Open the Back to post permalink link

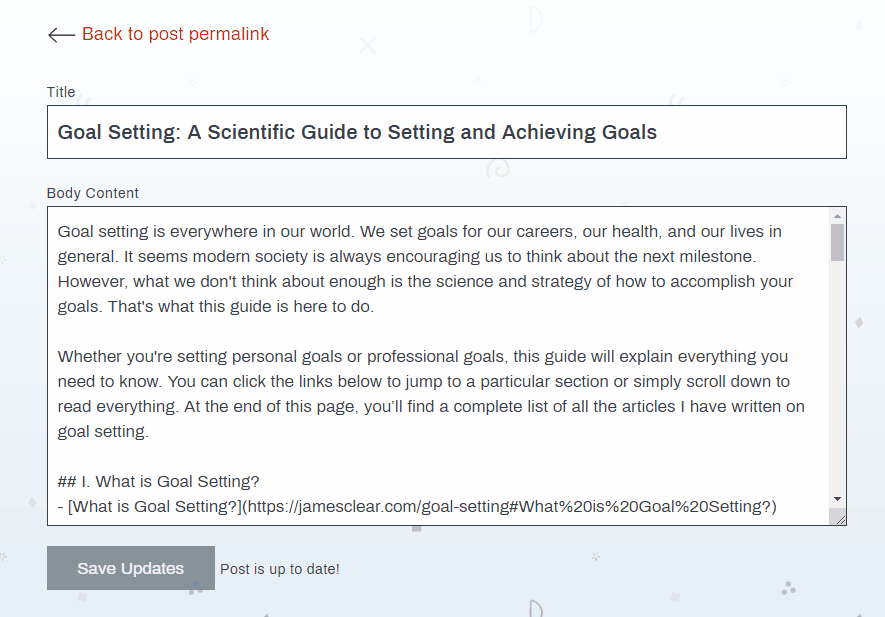coord(175,34)
